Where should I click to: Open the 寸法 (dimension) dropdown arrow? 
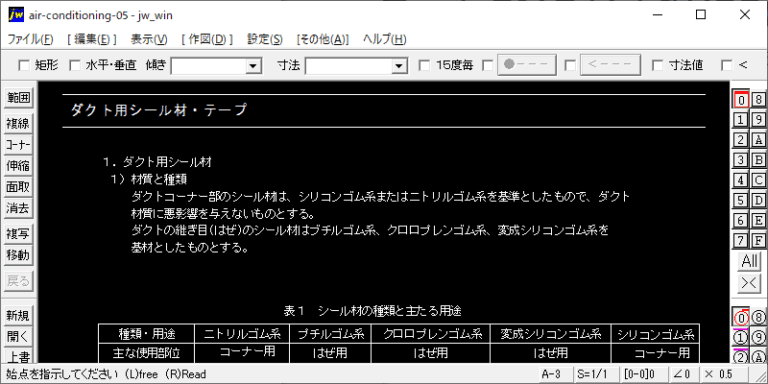[x=400, y=66]
